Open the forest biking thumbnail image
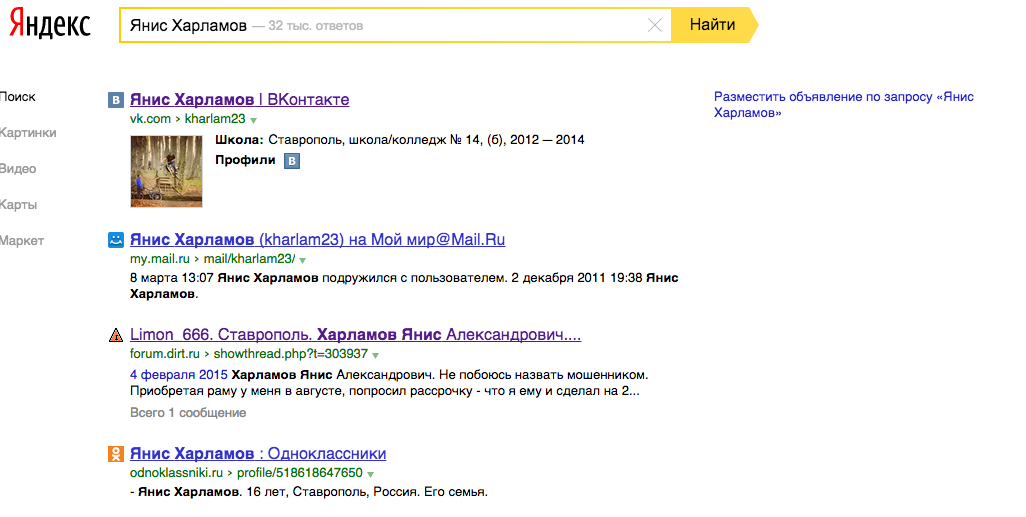Image resolution: width=1026 pixels, height=517 pixels. click(166, 171)
